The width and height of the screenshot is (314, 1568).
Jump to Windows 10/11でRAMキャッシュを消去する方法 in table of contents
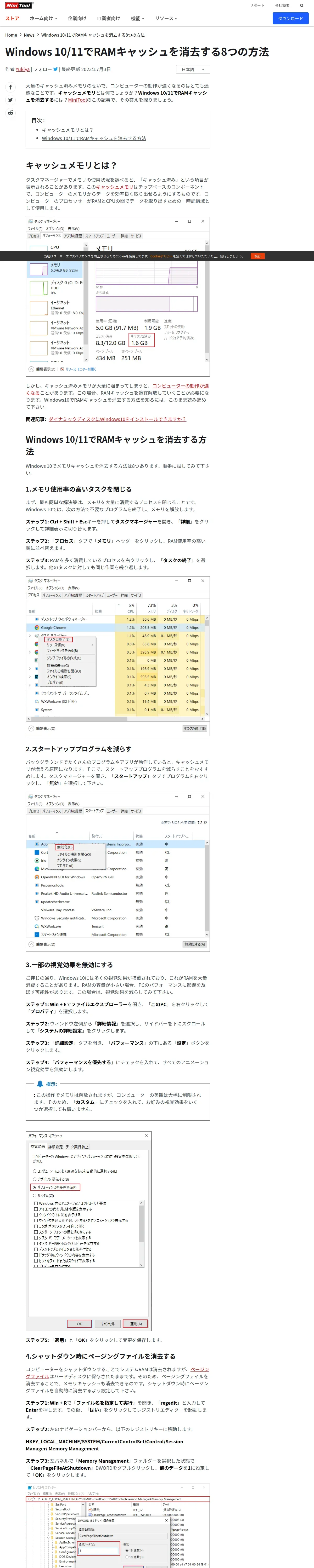(x=94, y=138)
